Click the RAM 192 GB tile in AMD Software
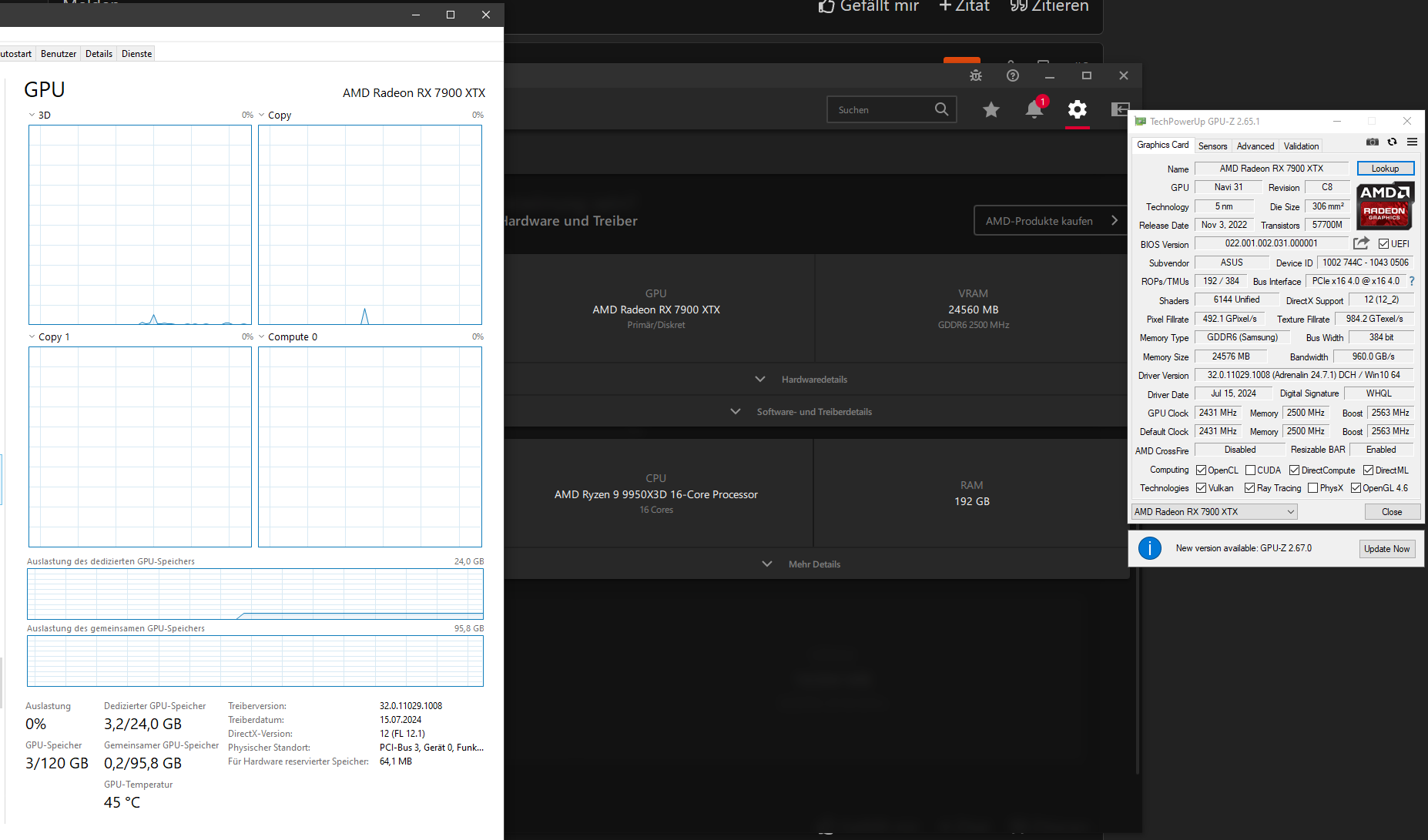 (x=972, y=494)
